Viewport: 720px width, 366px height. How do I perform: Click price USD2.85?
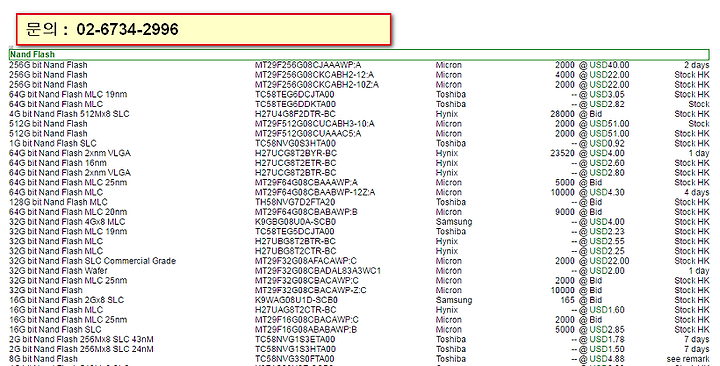(607, 330)
